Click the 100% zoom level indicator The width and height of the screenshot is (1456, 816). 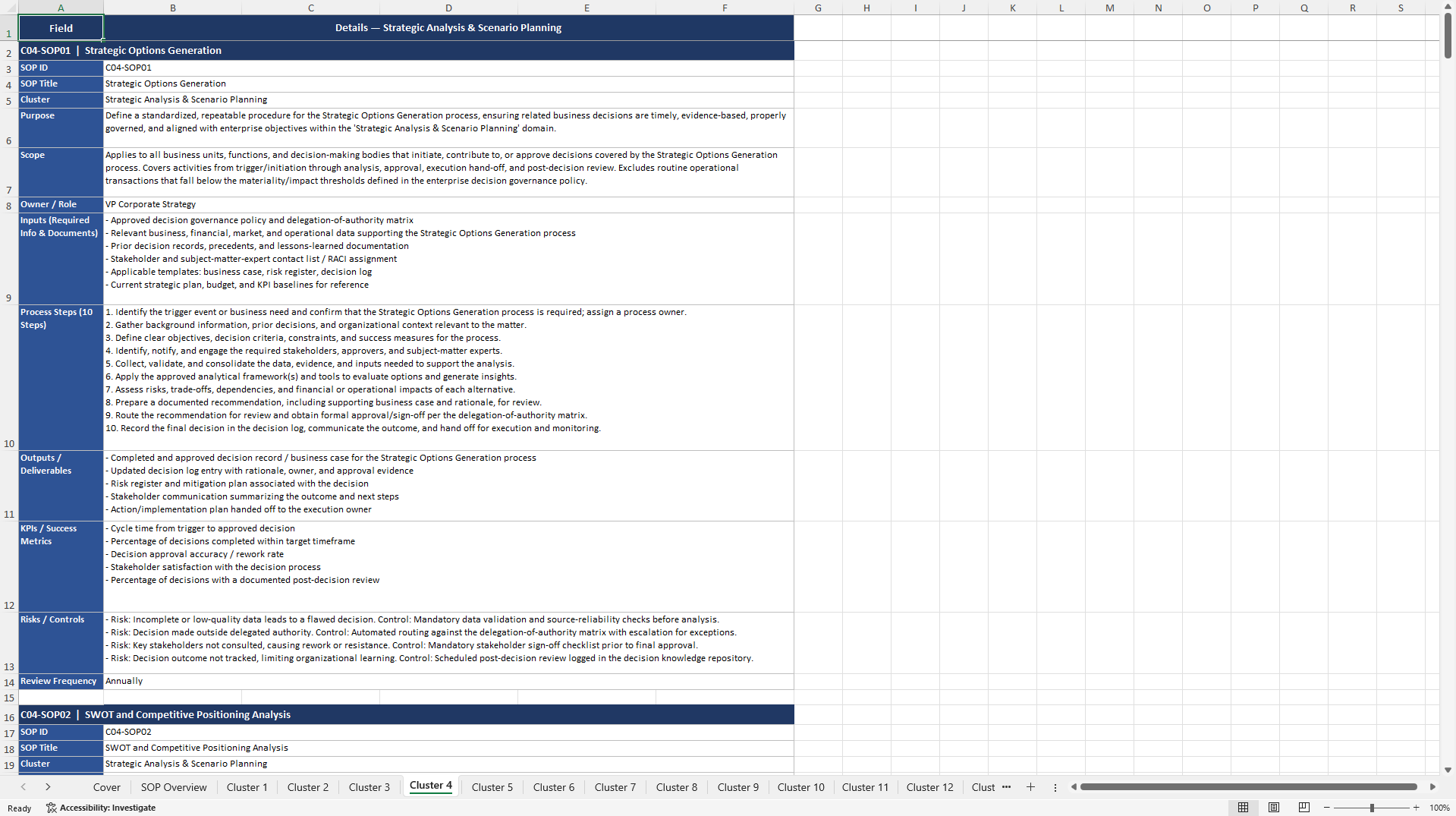(x=1439, y=808)
